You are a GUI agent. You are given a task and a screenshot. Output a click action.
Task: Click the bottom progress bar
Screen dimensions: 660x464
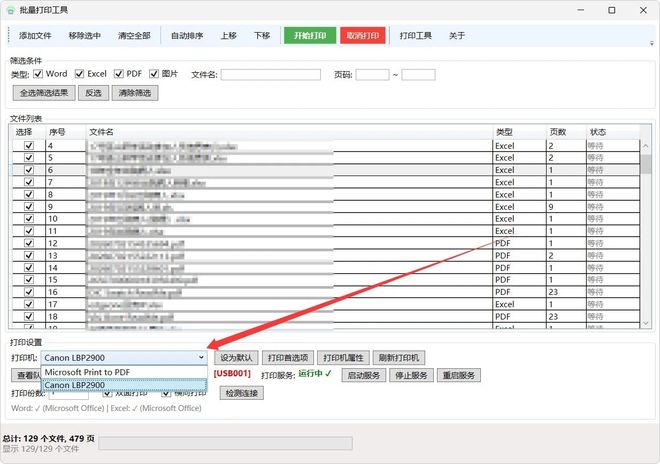(x=225, y=443)
